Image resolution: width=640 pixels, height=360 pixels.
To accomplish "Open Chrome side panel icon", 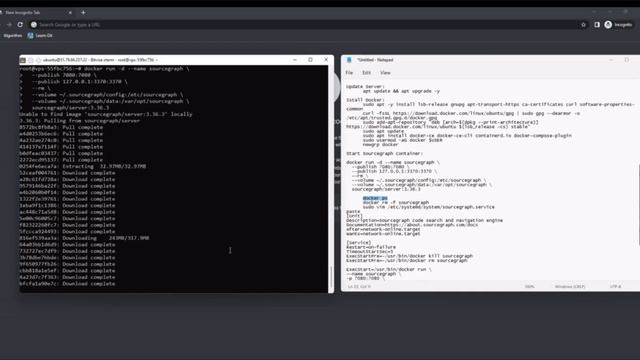I will click(597, 24).
